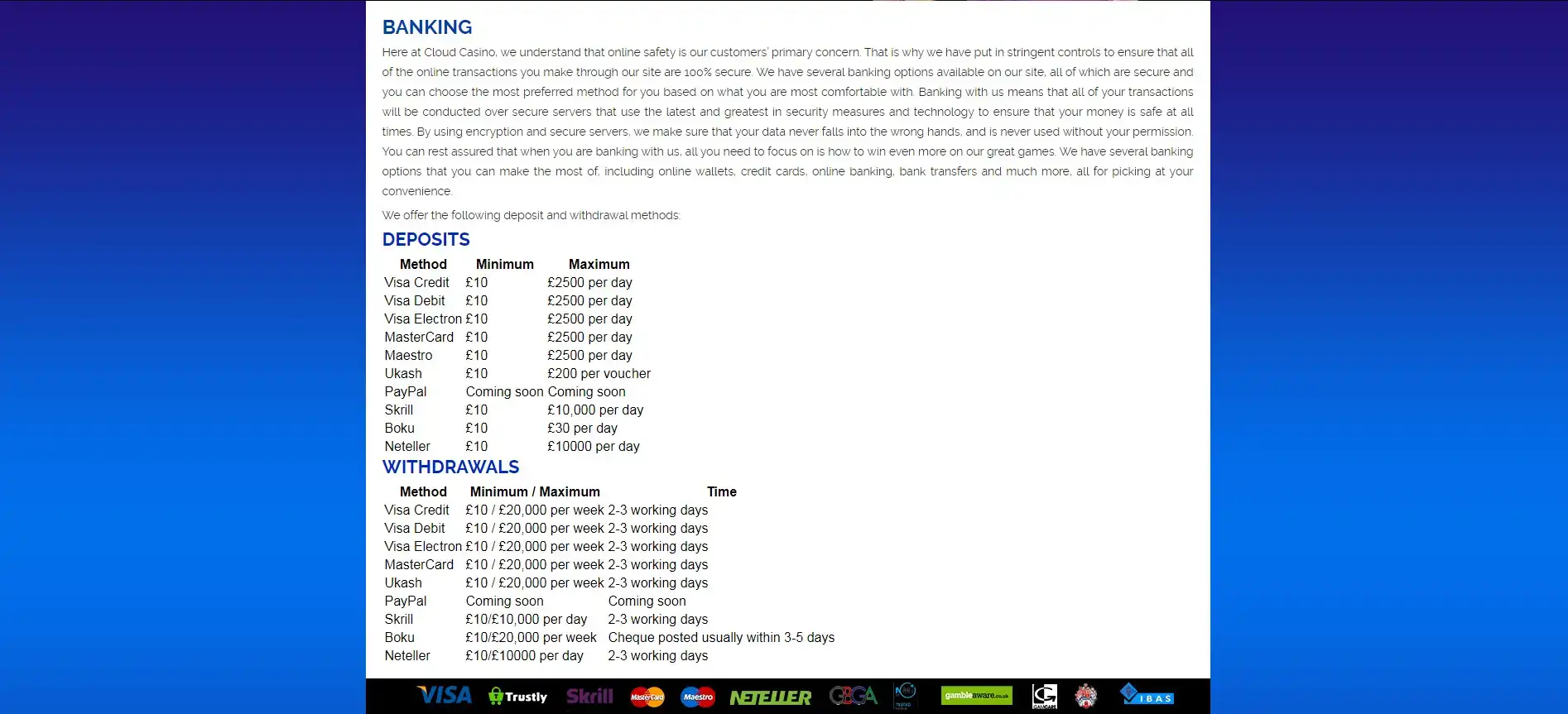The height and width of the screenshot is (714, 1568).
Task: Open the Neteller logo link
Action: point(770,698)
